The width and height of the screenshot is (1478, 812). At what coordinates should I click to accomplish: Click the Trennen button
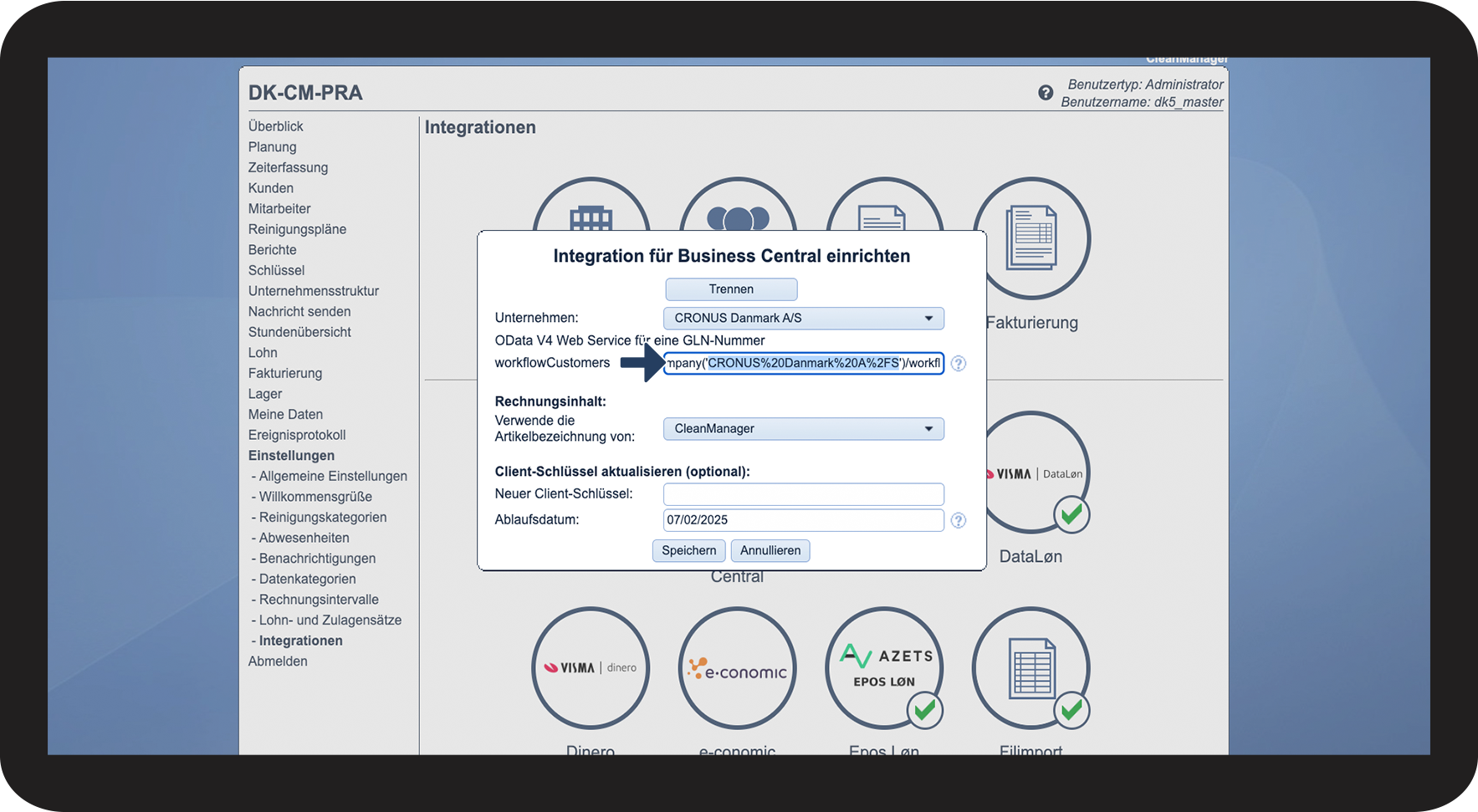click(x=731, y=289)
